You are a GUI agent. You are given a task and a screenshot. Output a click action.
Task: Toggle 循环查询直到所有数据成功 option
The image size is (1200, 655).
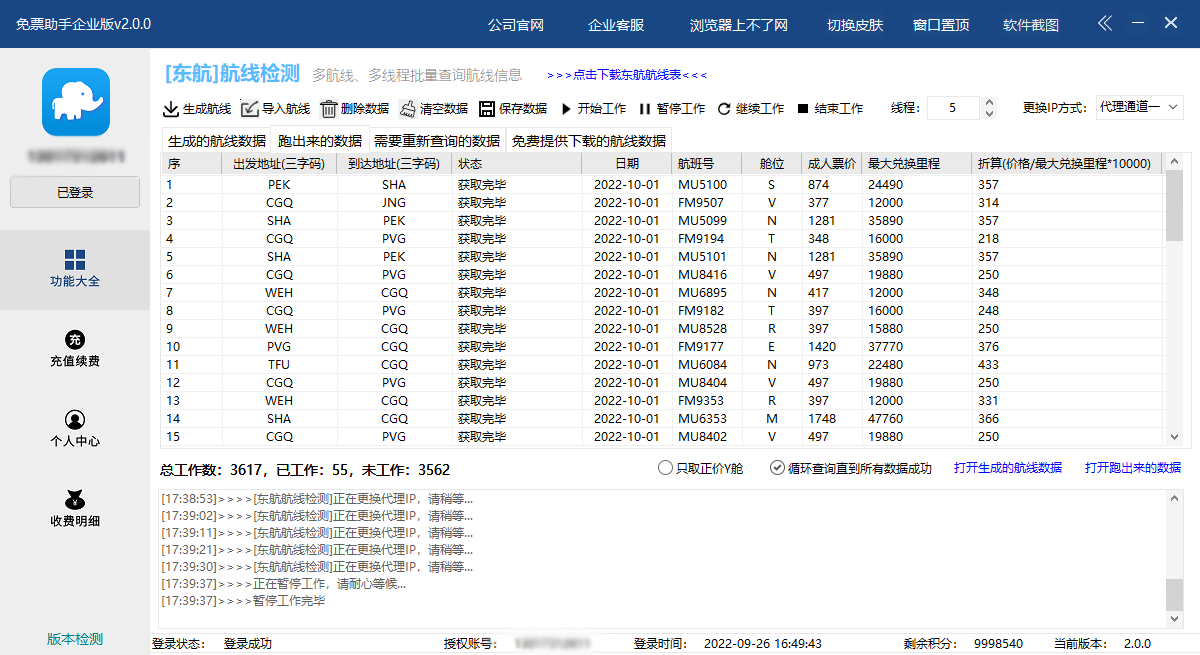(x=851, y=468)
